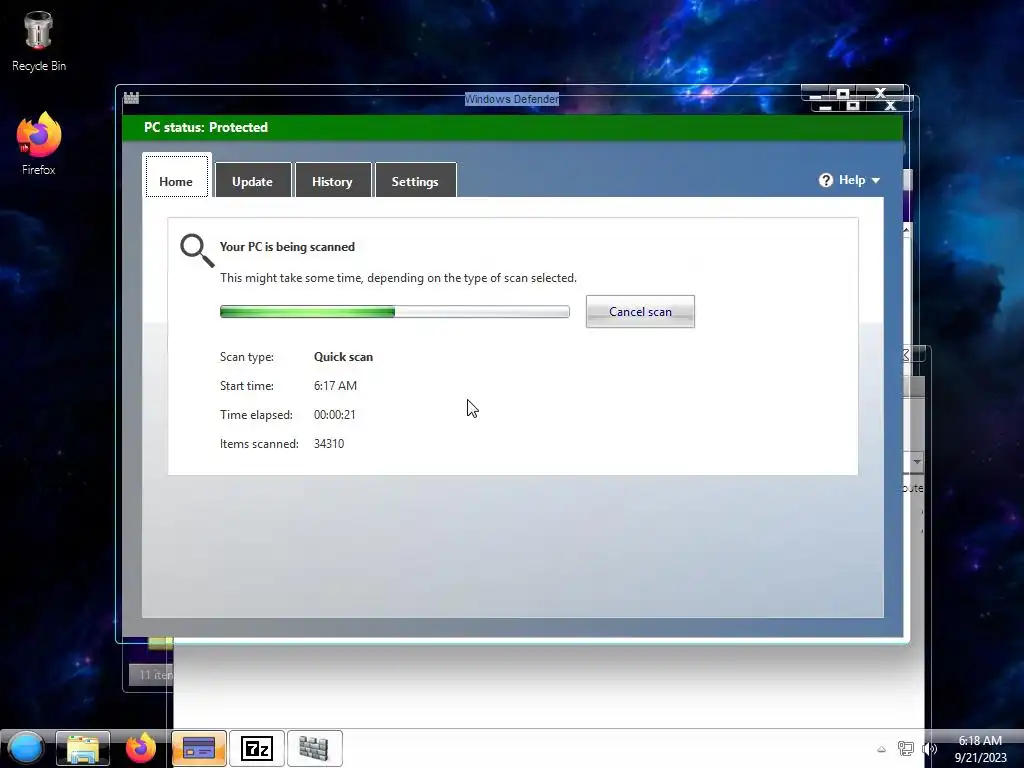The image size is (1024, 768).
Task: Open the Start menu orb
Action: [25, 748]
